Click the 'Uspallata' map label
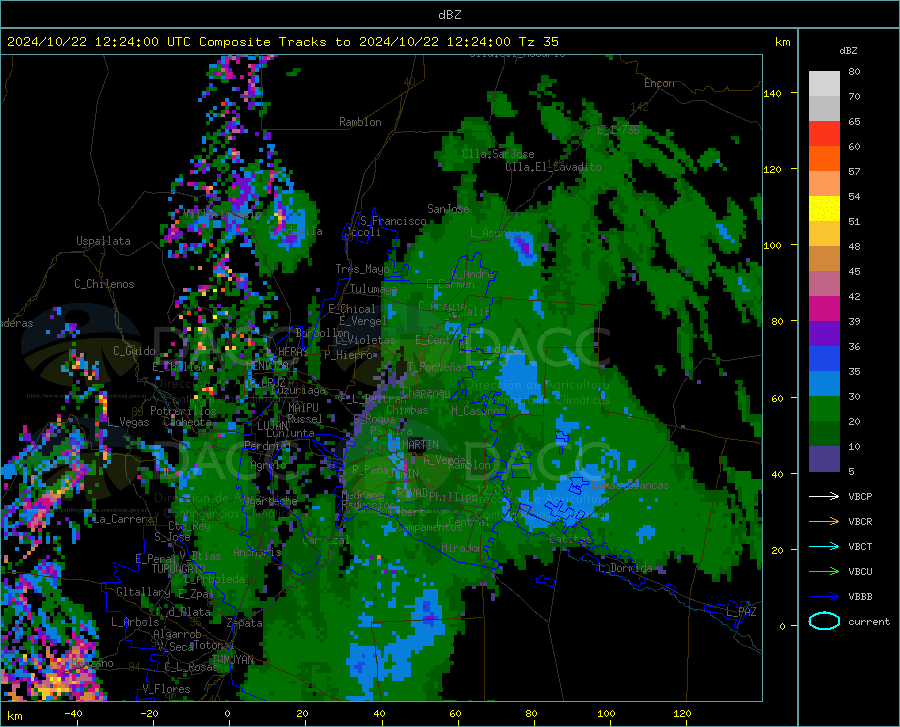The image size is (900, 727). [x=103, y=241]
